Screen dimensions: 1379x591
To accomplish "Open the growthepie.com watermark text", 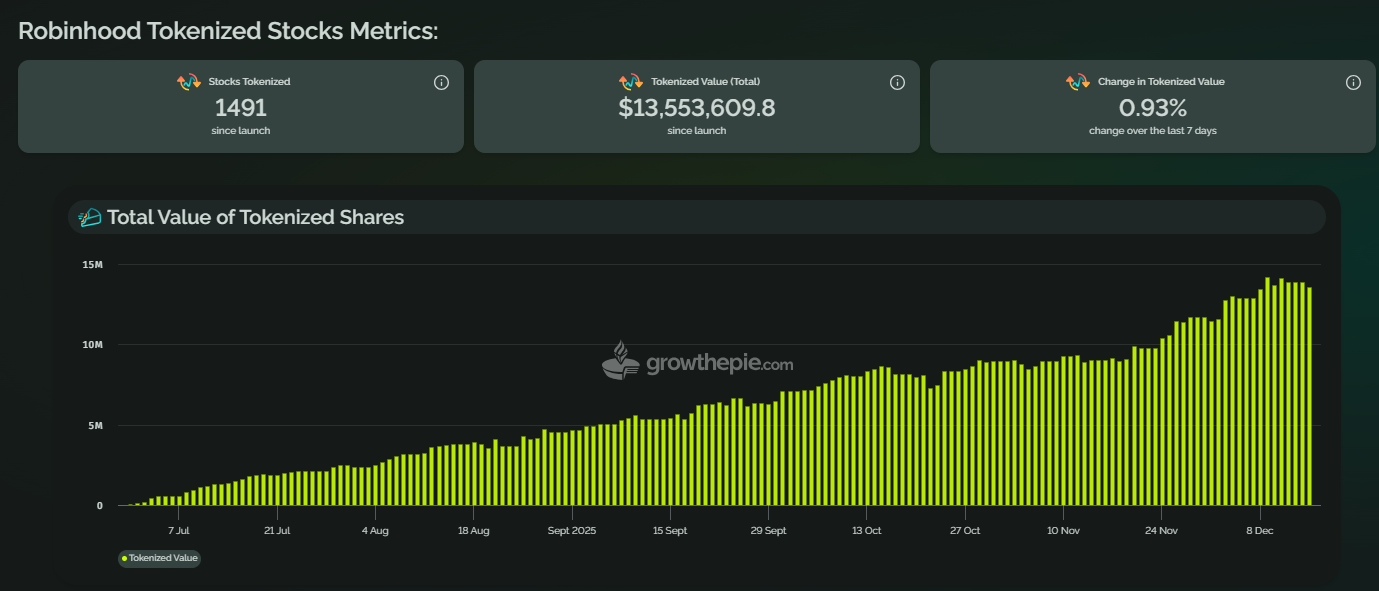I will tap(720, 364).
